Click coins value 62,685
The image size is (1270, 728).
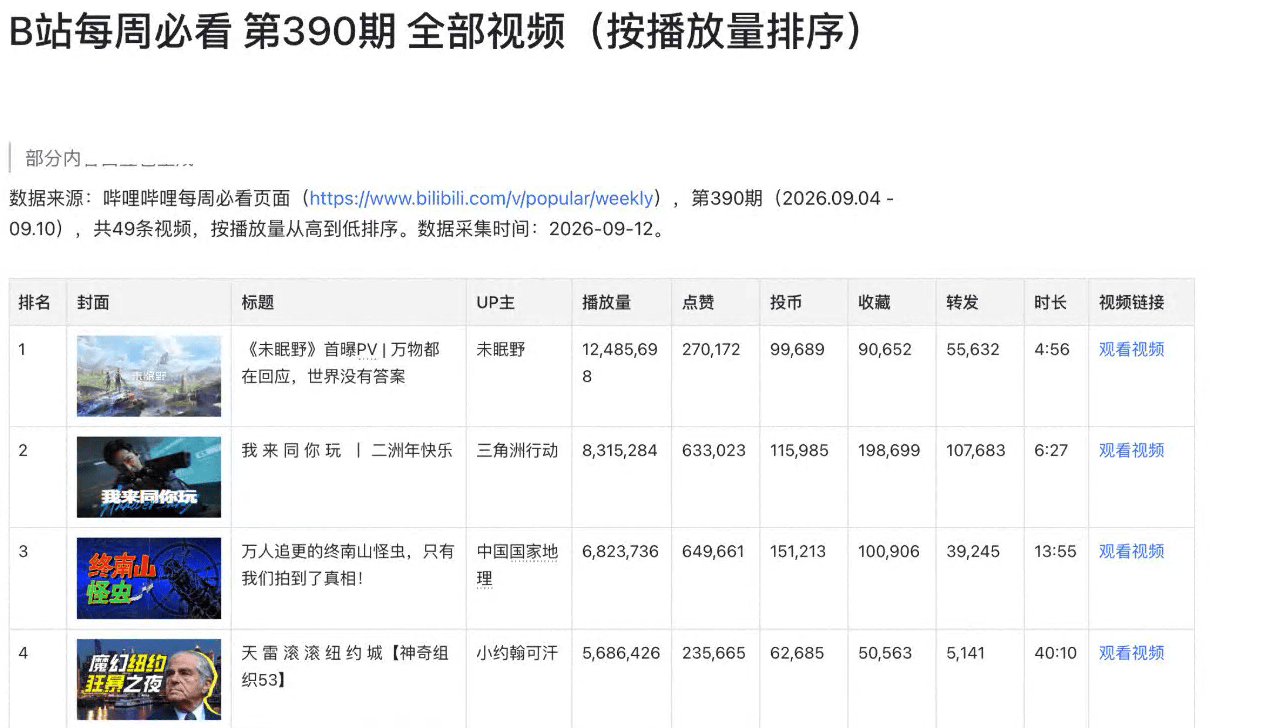click(x=797, y=653)
